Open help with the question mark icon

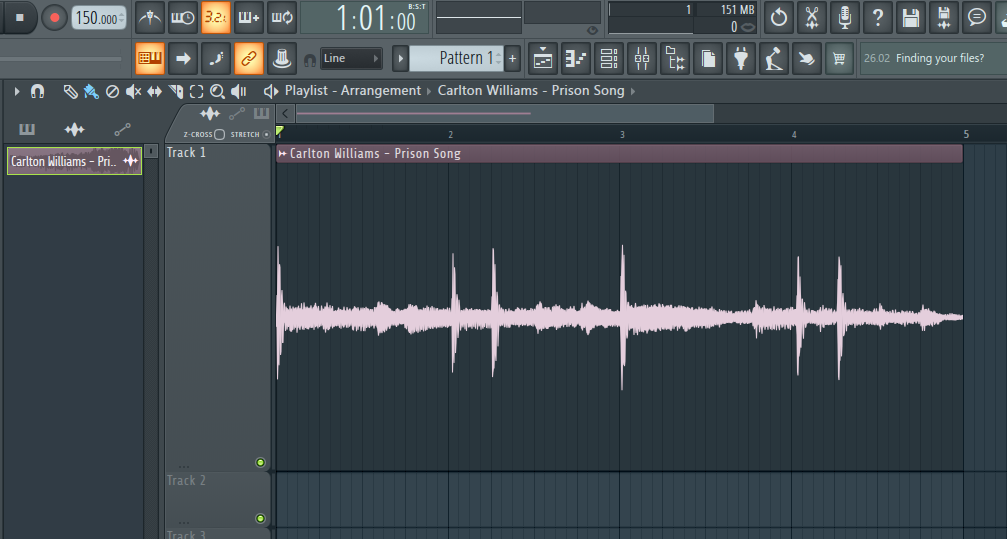pyautogui.click(x=878, y=18)
